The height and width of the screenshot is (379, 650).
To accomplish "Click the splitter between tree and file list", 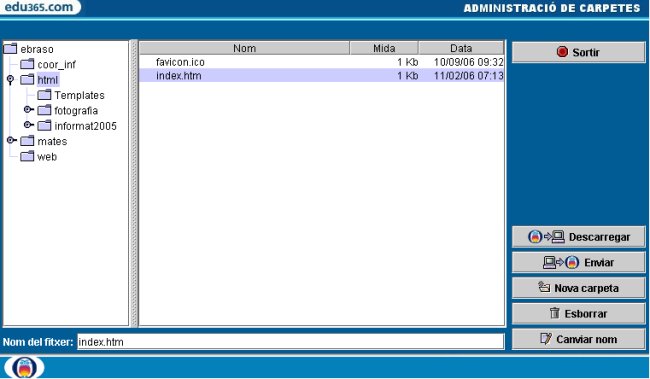I will (134, 183).
